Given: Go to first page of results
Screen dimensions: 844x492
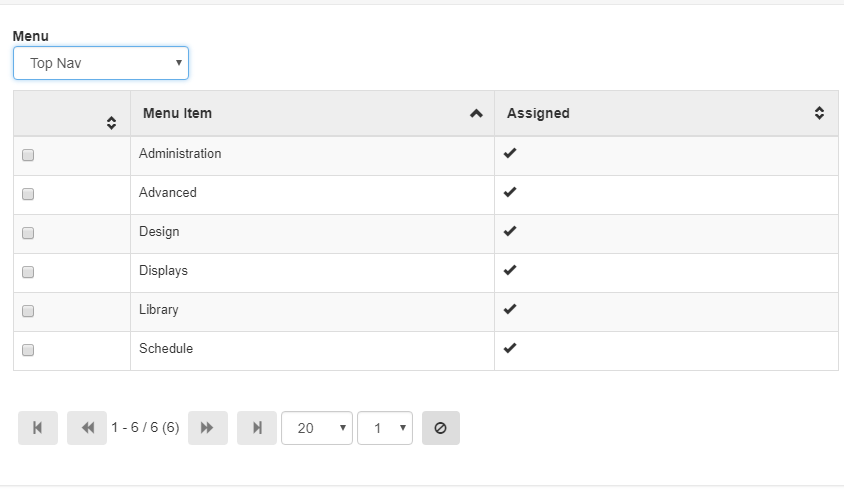Looking at the screenshot, I should 38,428.
